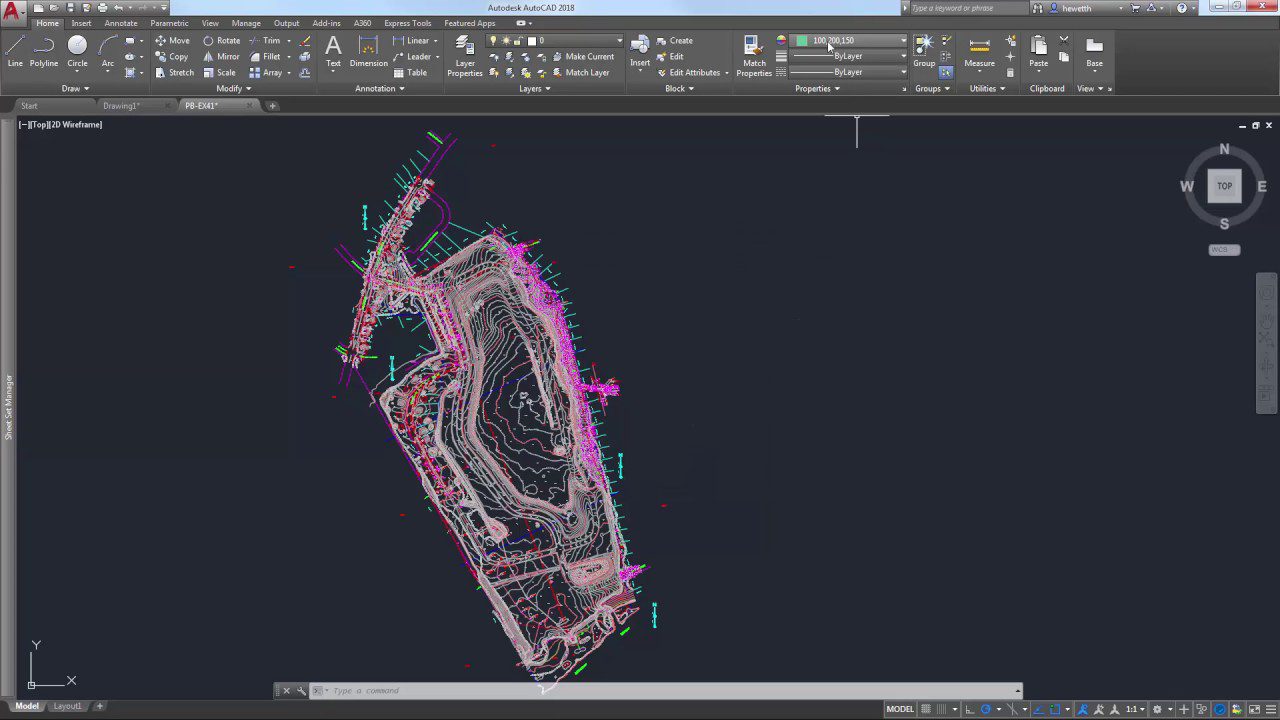This screenshot has width=1280, height=720.
Task: Toggle ortho mode in status bar
Action: click(970, 709)
